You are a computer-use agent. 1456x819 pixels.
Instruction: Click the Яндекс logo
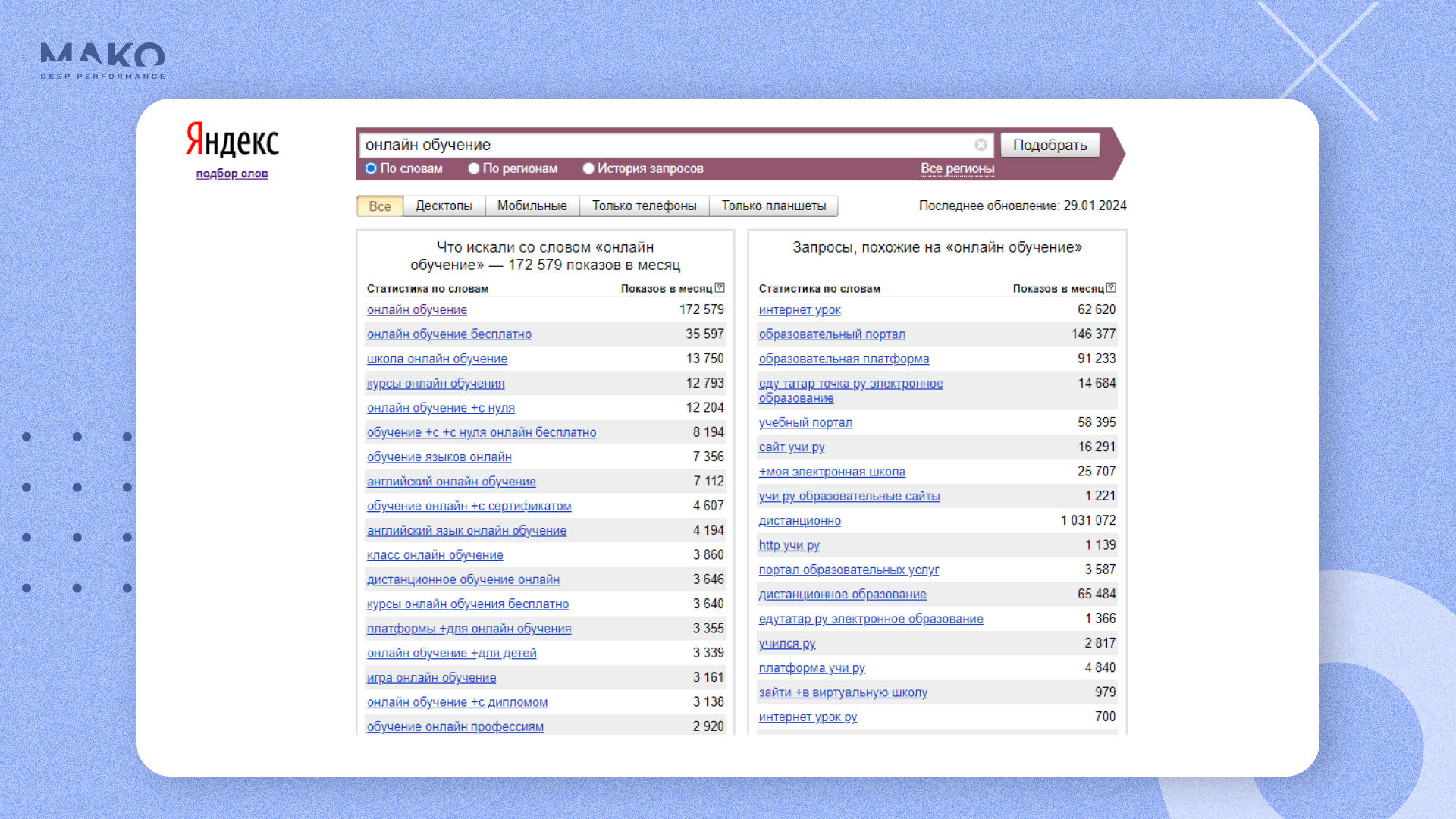232,140
